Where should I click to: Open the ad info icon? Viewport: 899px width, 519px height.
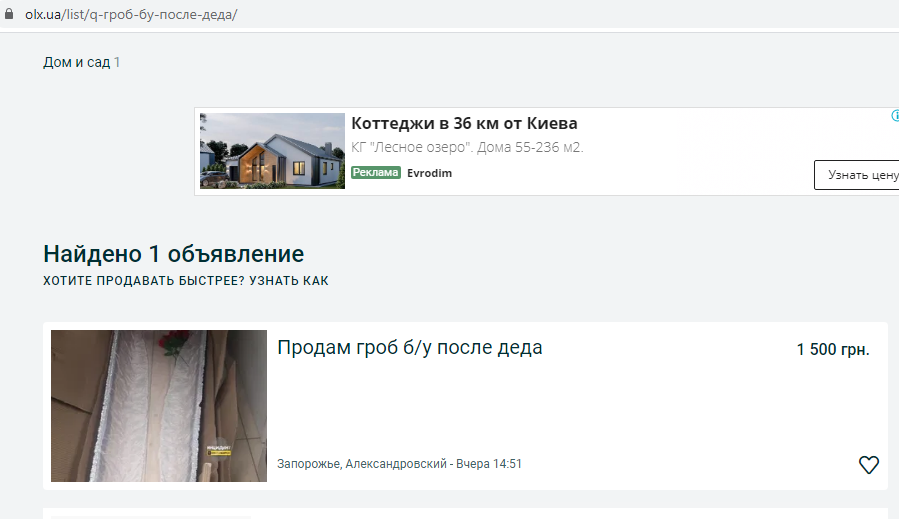point(895,116)
